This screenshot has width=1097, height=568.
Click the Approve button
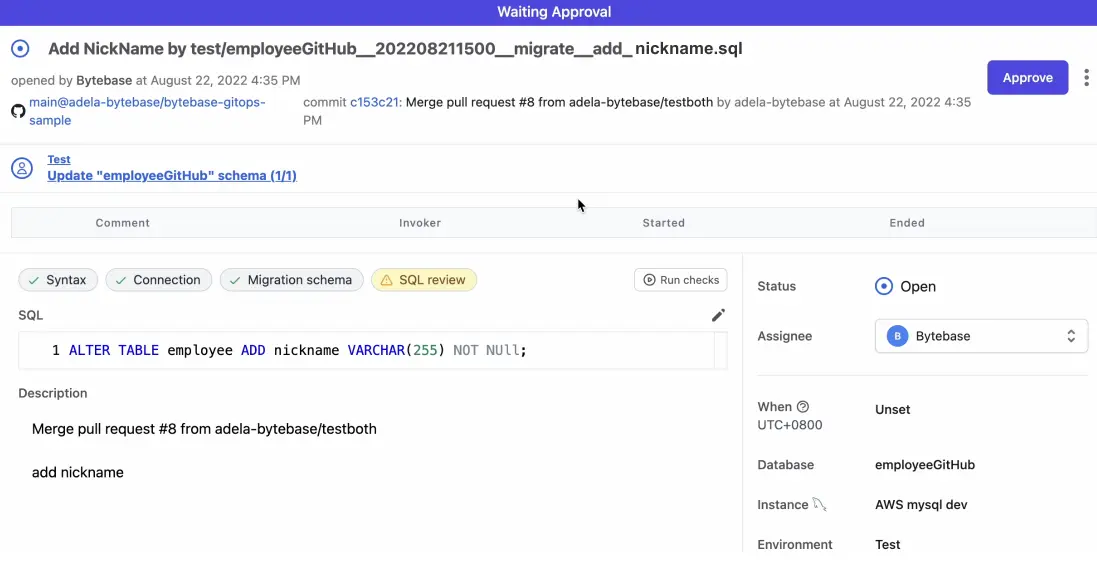[x=1027, y=78]
